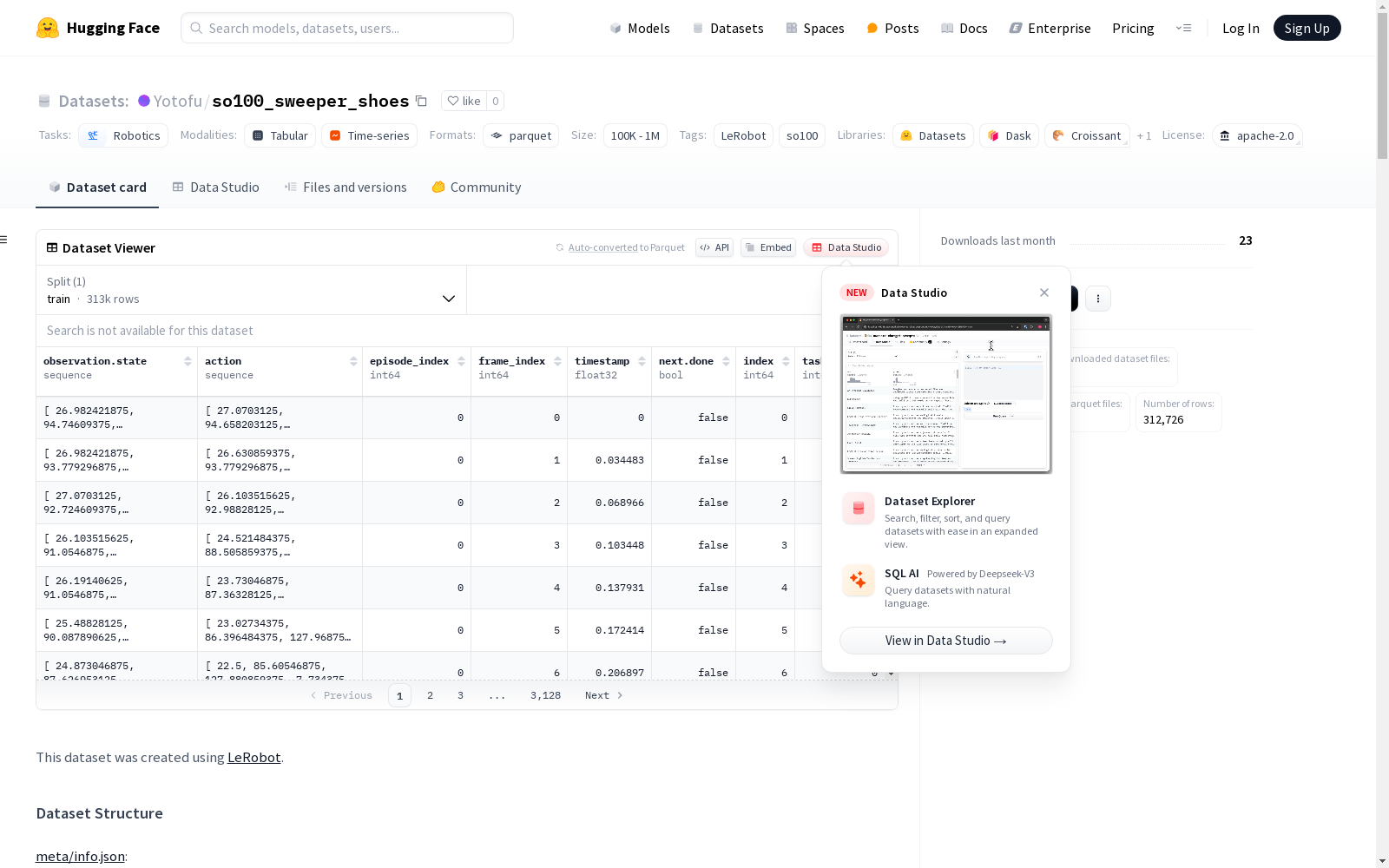Image resolution: width=1389 pixels, height=868 pixels.
Task: Click View in Data Studio button
Action: click(x=946, y=641)
